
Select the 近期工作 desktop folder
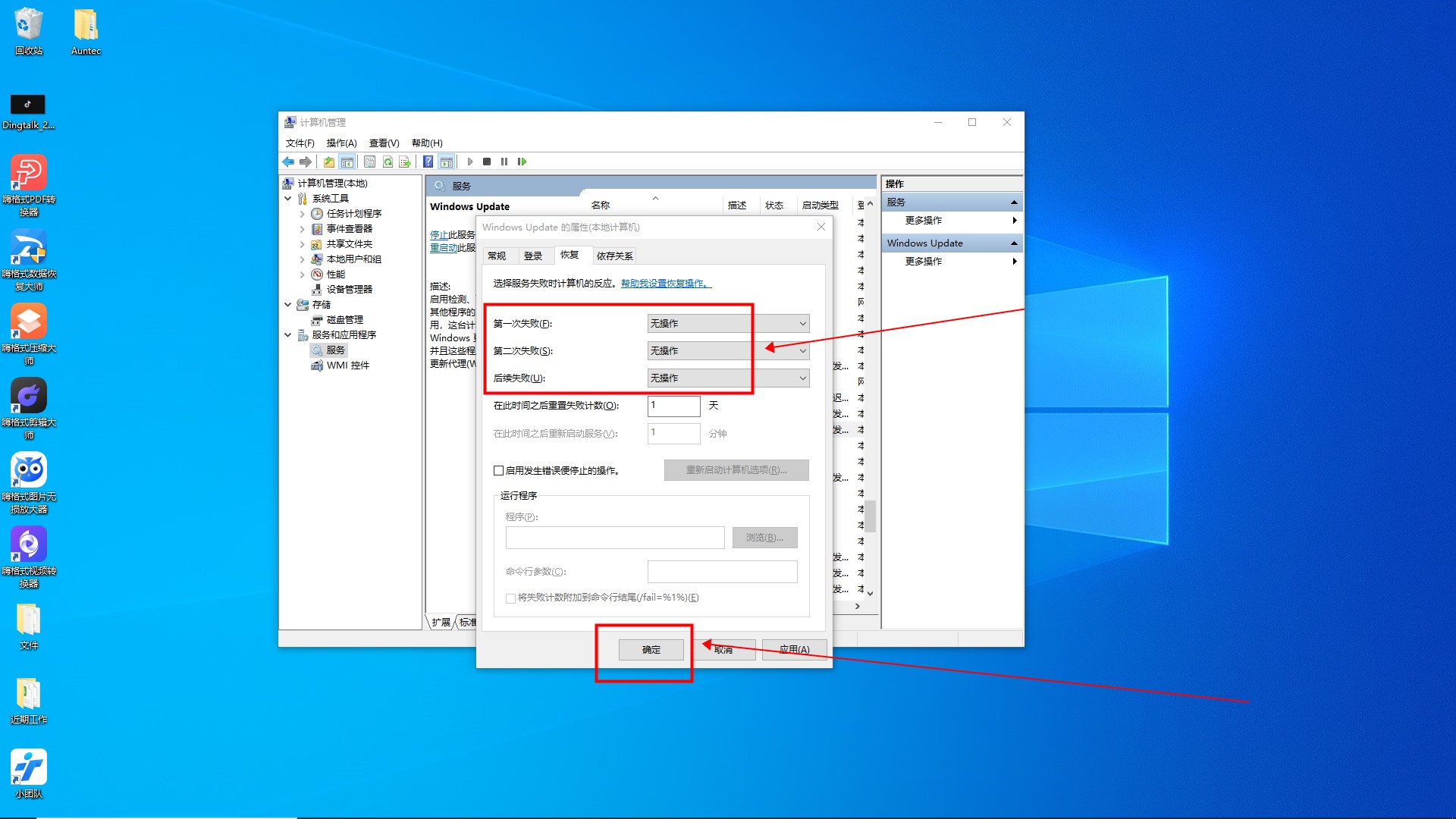tap(29, 701)
